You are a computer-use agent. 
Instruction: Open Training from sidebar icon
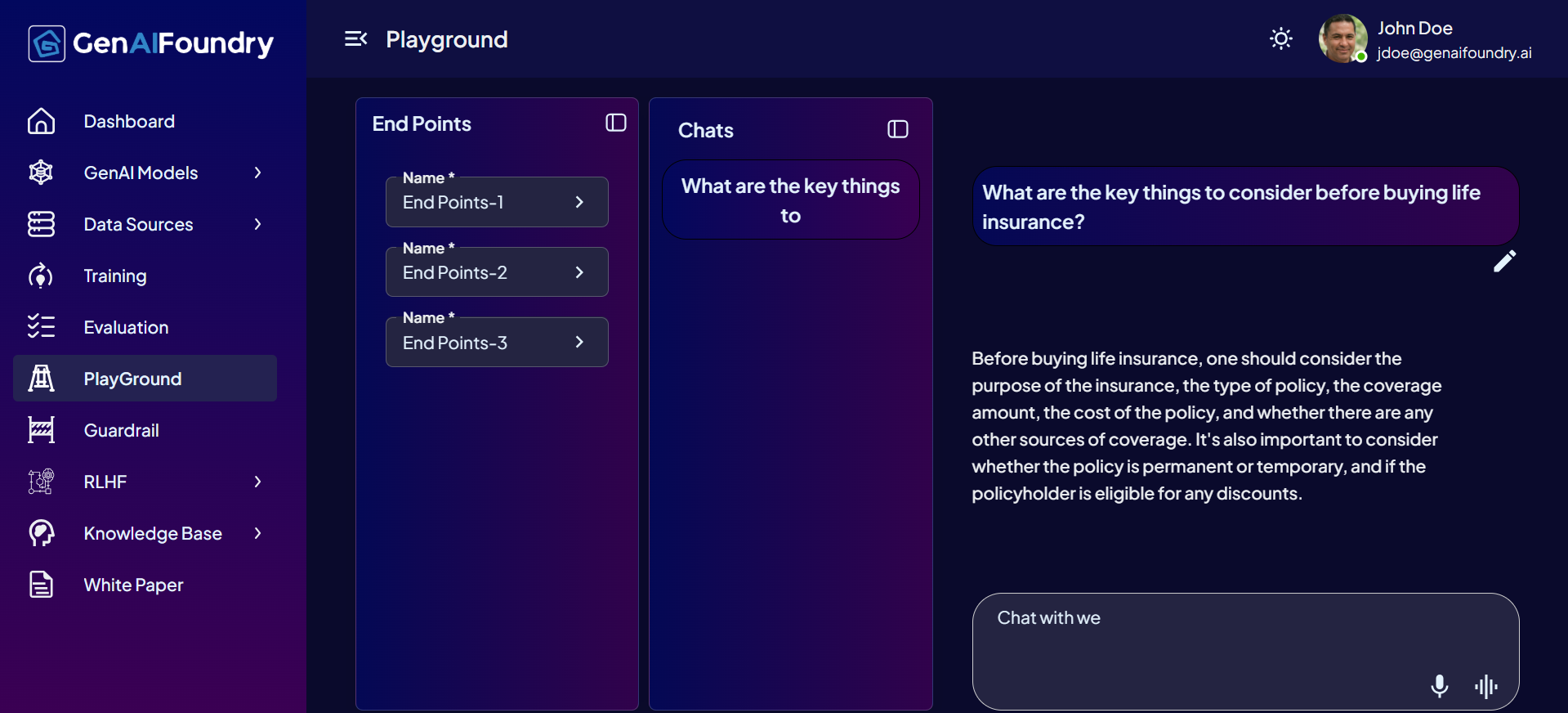(x=41, y=276)
